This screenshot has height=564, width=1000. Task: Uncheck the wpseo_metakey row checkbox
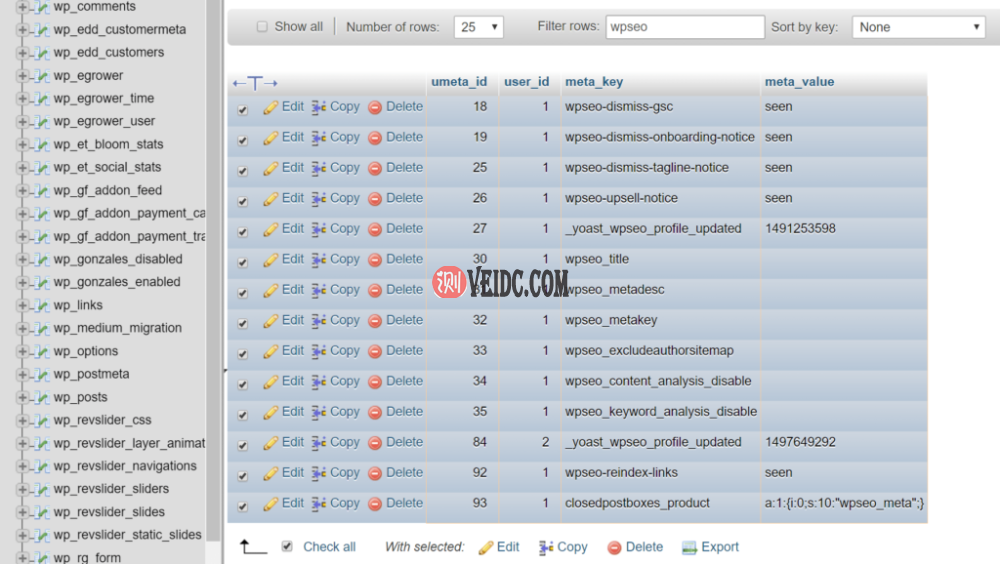pos(242,323)
